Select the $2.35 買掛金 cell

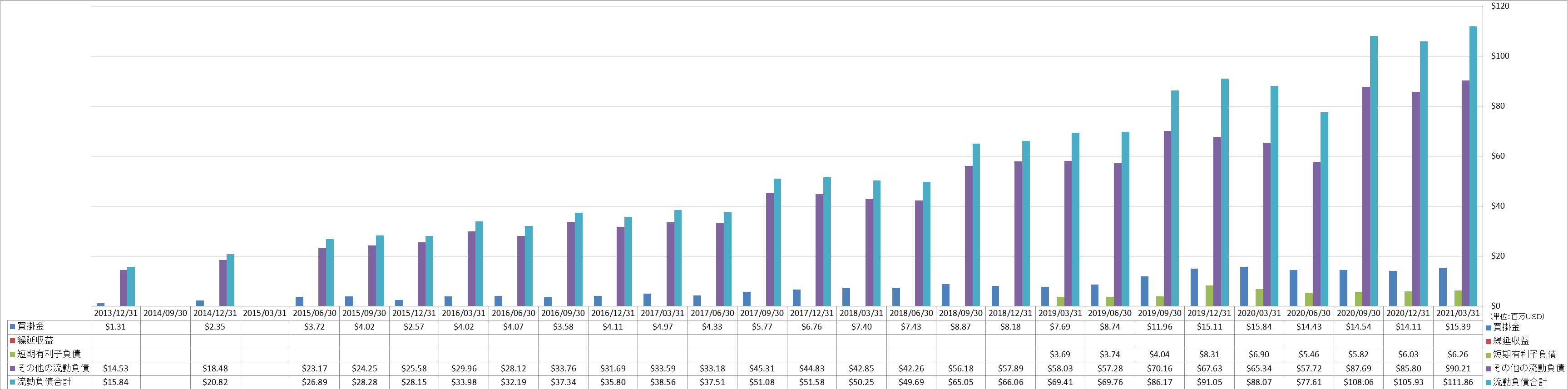[215, 327]
